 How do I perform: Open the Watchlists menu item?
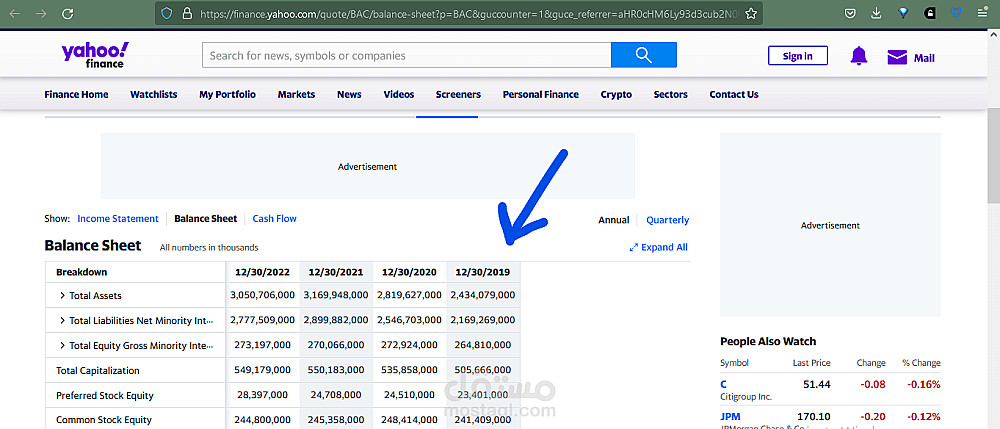[x=154, y=94]
